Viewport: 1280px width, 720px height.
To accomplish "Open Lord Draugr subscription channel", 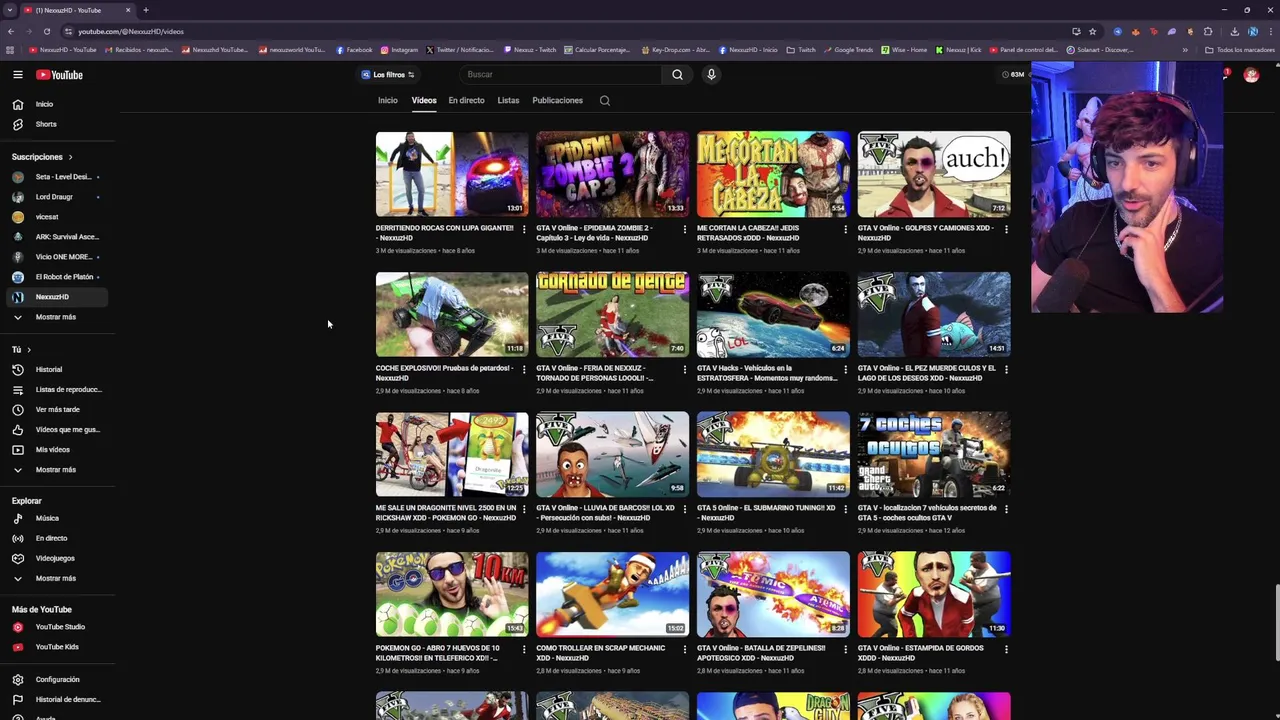I will coord(58,197).
